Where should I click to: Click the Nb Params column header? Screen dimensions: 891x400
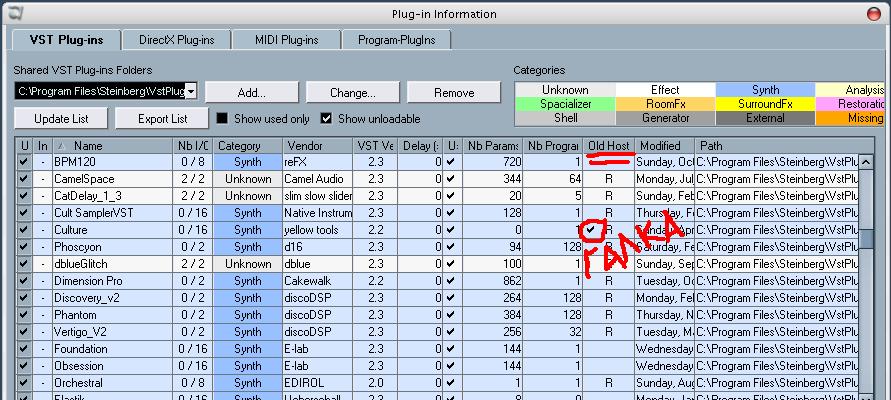[x=493, y=146]
